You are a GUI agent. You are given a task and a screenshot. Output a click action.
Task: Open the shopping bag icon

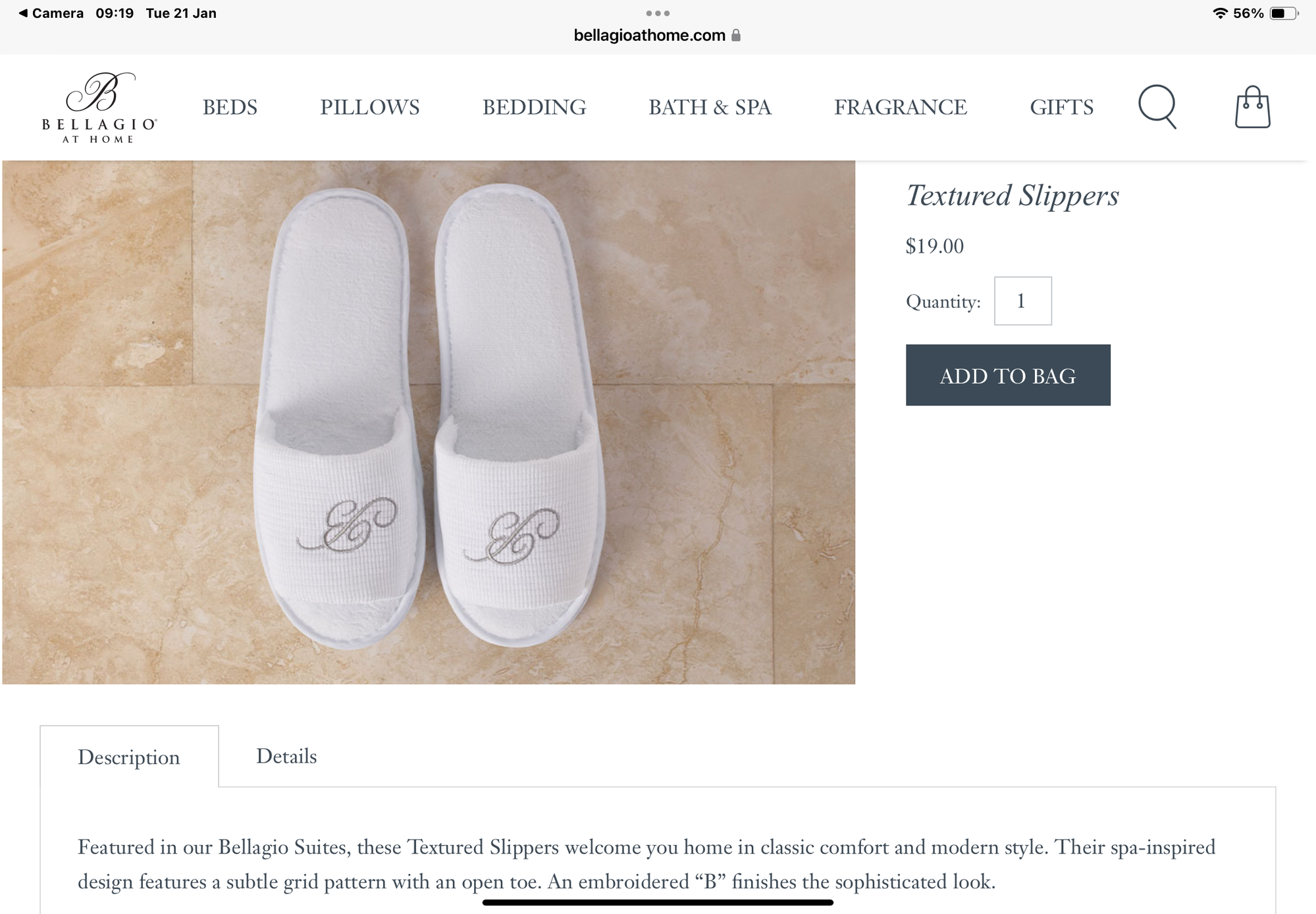point(1252,107)
